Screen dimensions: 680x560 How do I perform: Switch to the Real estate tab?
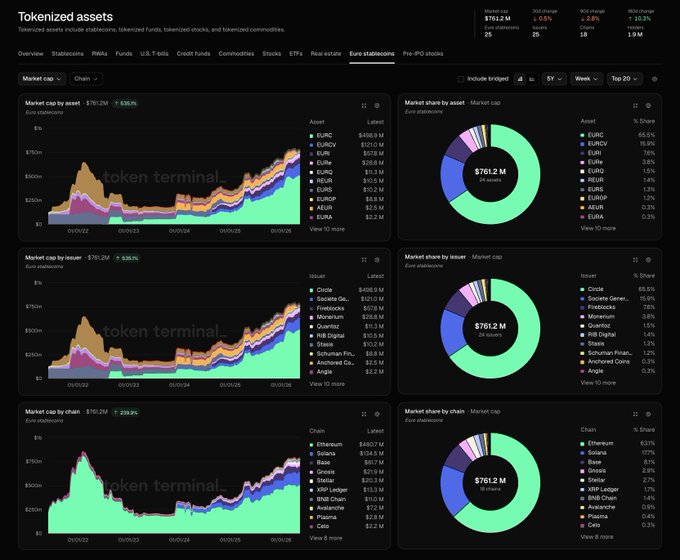[326, 54]
